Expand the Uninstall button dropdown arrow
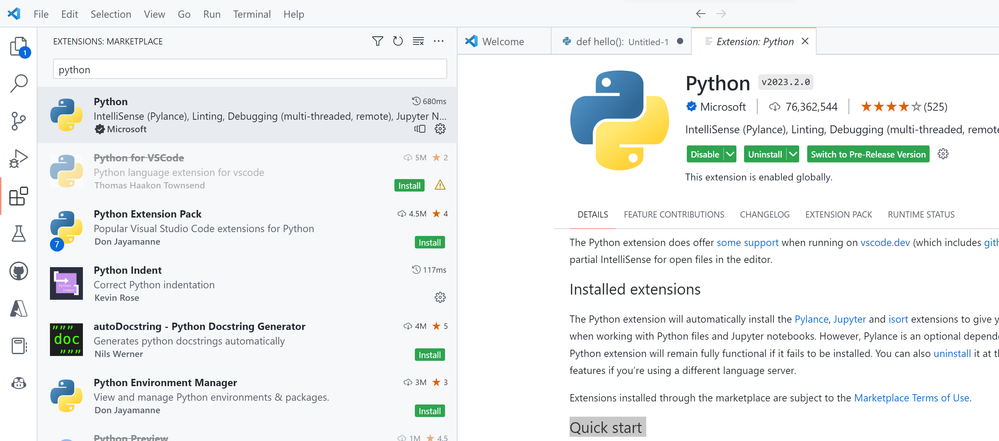Viewport: 999px width, 441px height. point(793,154)
